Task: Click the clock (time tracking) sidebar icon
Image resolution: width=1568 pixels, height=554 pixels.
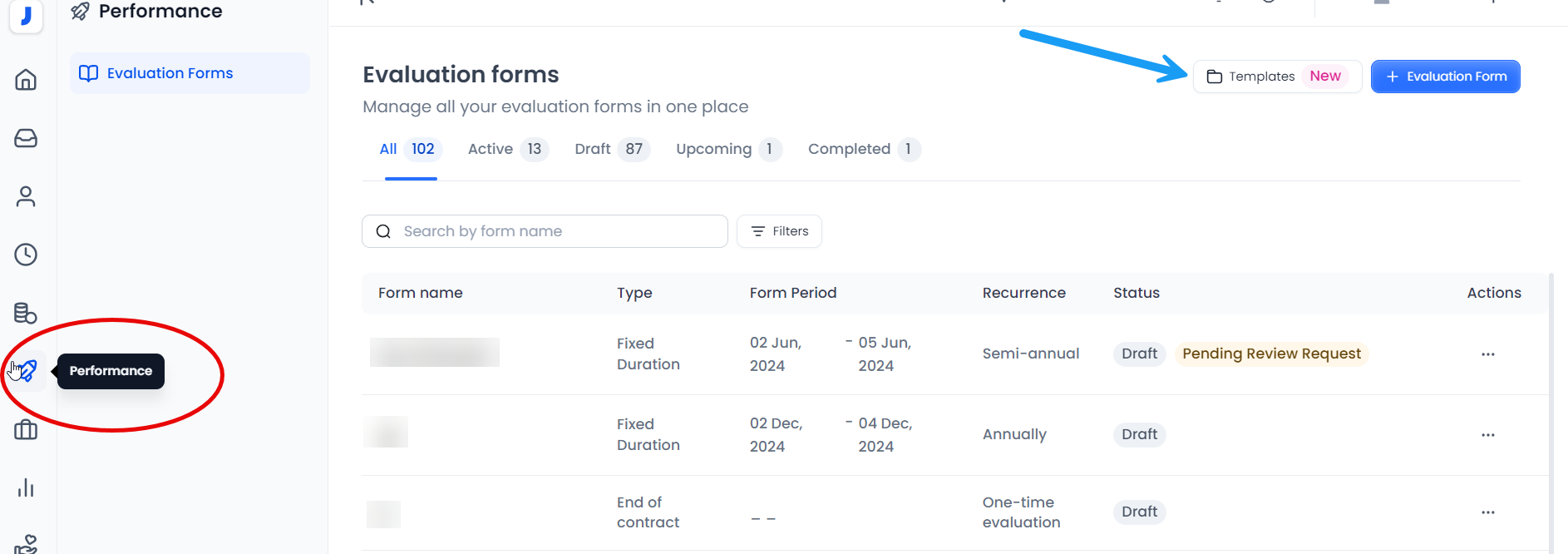Action: tap(26, 255)
